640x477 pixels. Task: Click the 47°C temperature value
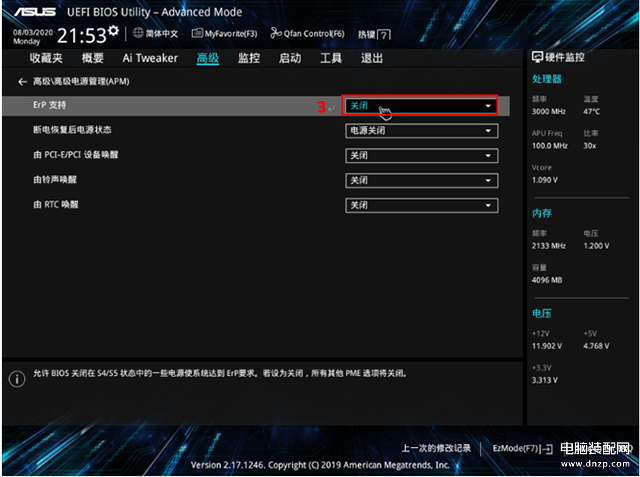pos(591,111)
